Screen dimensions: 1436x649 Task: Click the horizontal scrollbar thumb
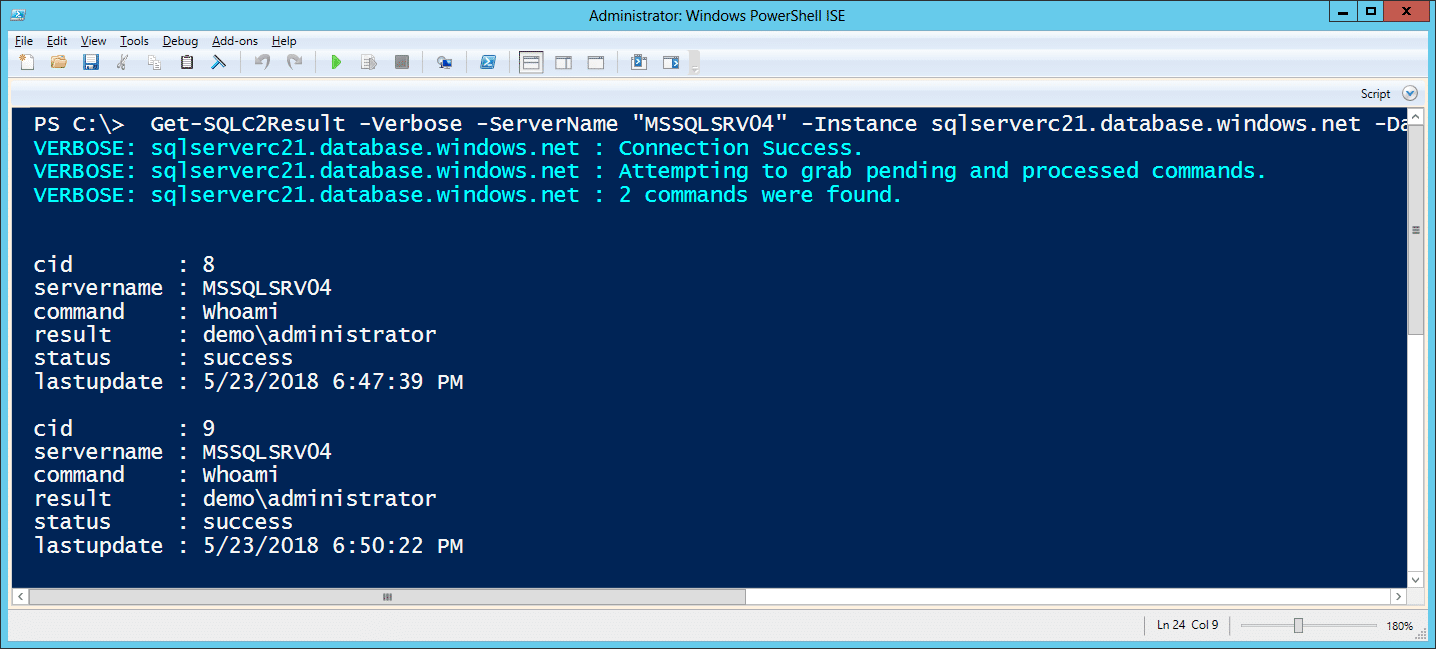coord(387,597)
